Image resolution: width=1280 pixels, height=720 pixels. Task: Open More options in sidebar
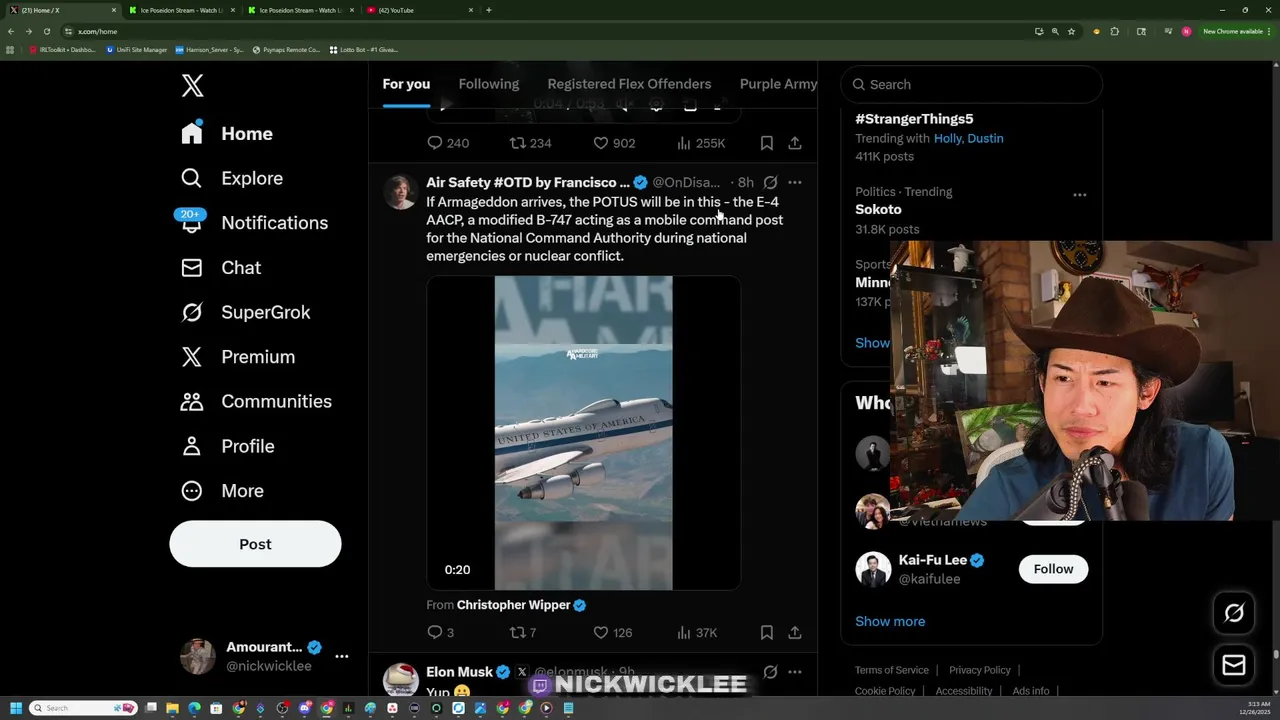pyautogui.click(x=221, y=490)
